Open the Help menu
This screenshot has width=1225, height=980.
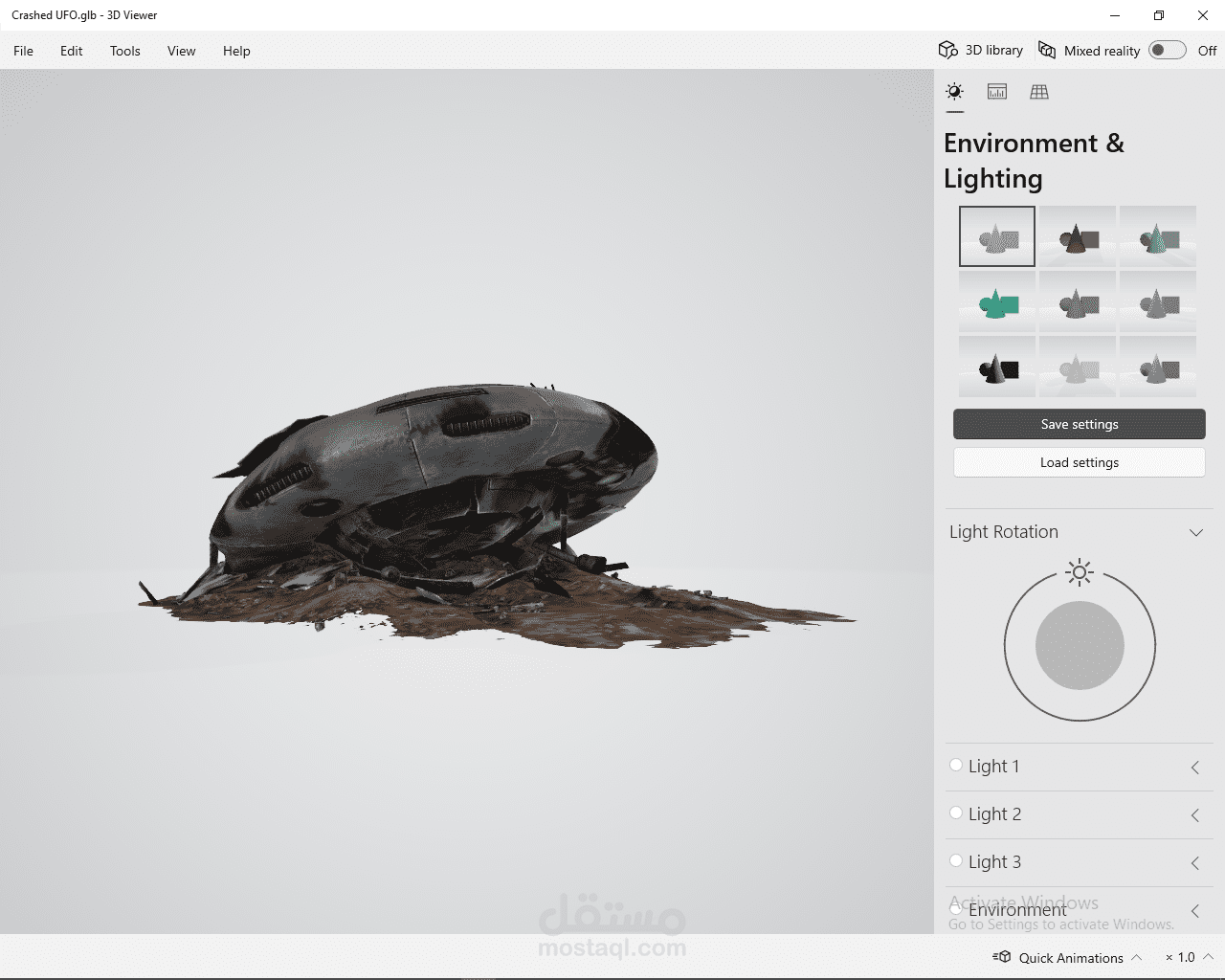(236, 51)
